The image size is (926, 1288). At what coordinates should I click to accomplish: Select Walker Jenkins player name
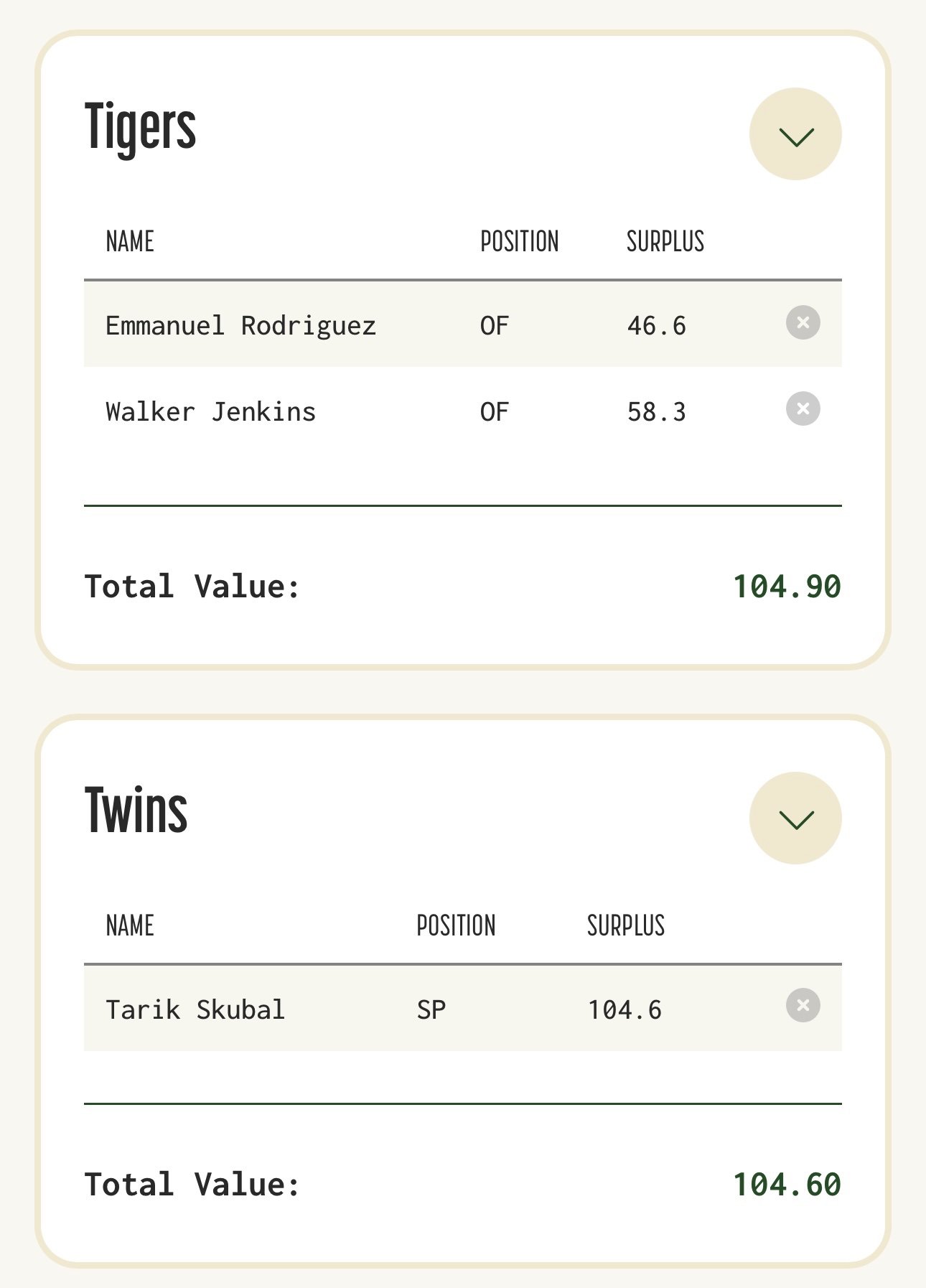(210, 412)
